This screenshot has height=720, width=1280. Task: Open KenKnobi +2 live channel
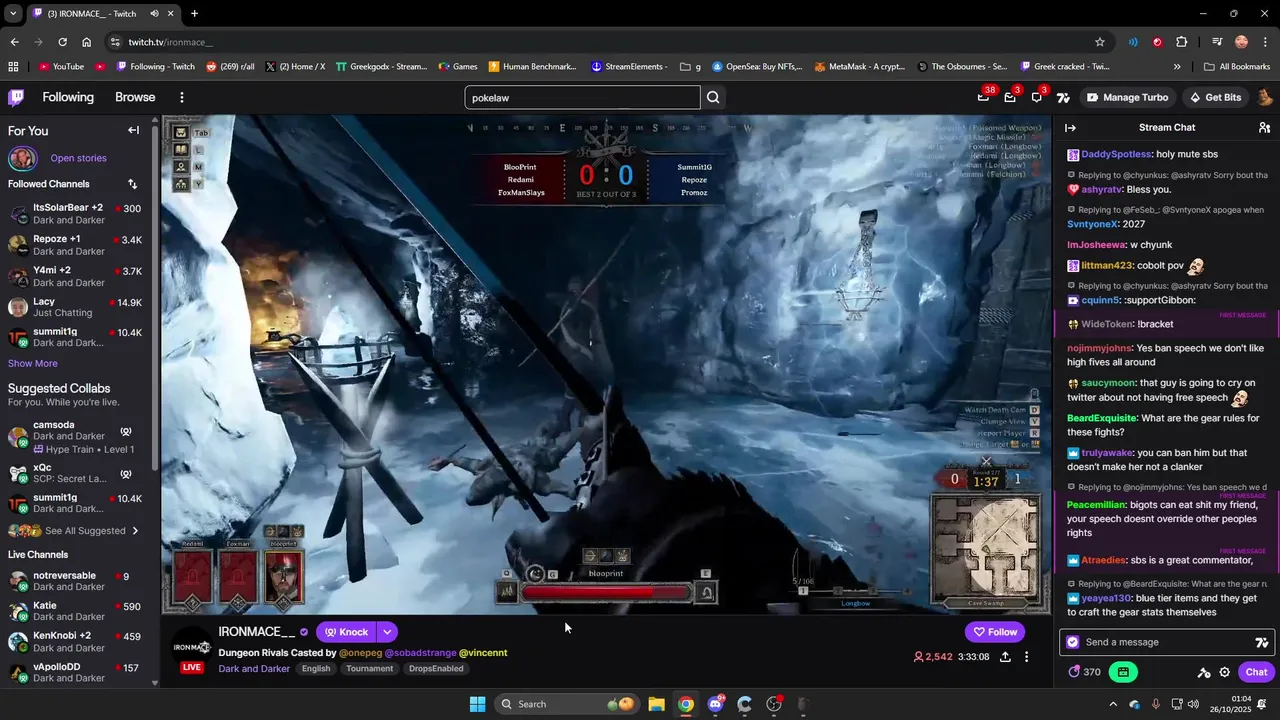(x=76, y=641)
